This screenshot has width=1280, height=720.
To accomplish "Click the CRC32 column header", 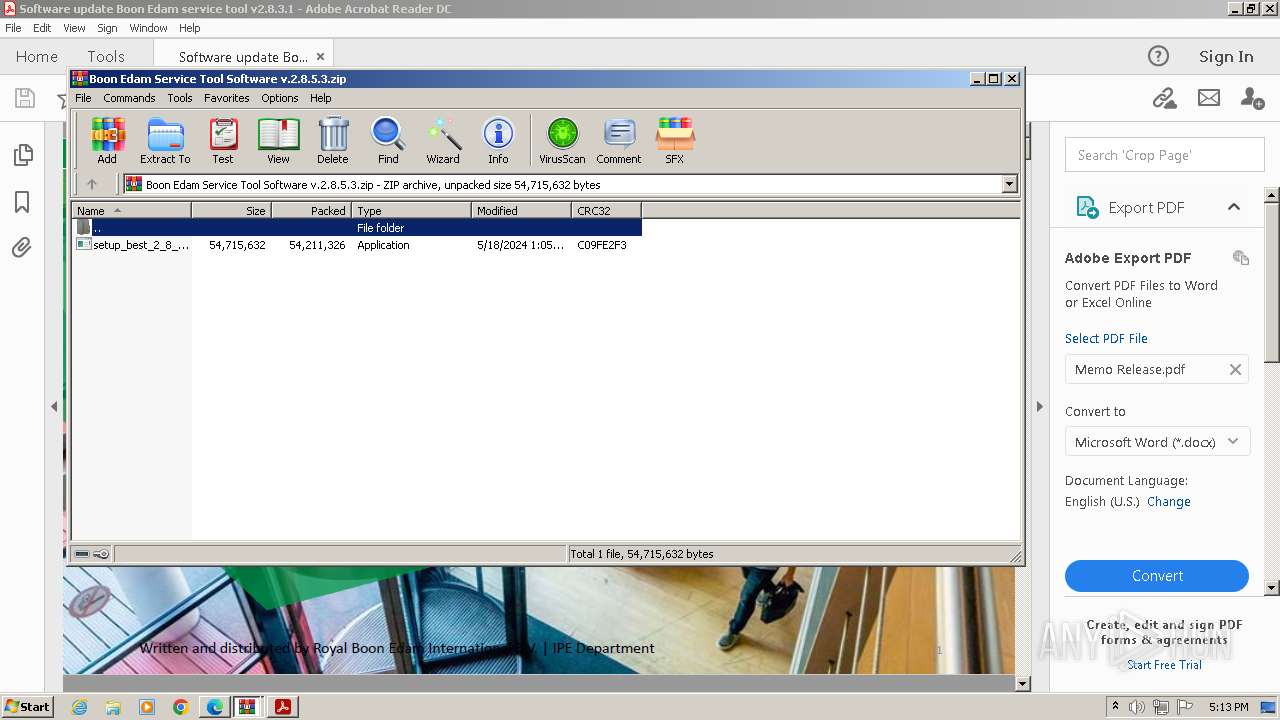I will [x=606, y=211].
